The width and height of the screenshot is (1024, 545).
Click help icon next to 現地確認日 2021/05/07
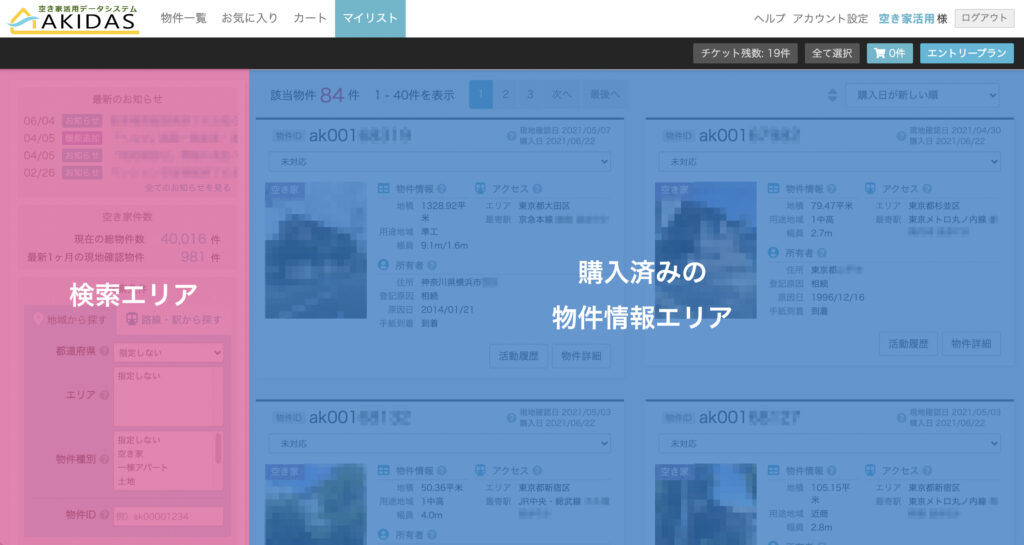(x=511, y=136)
